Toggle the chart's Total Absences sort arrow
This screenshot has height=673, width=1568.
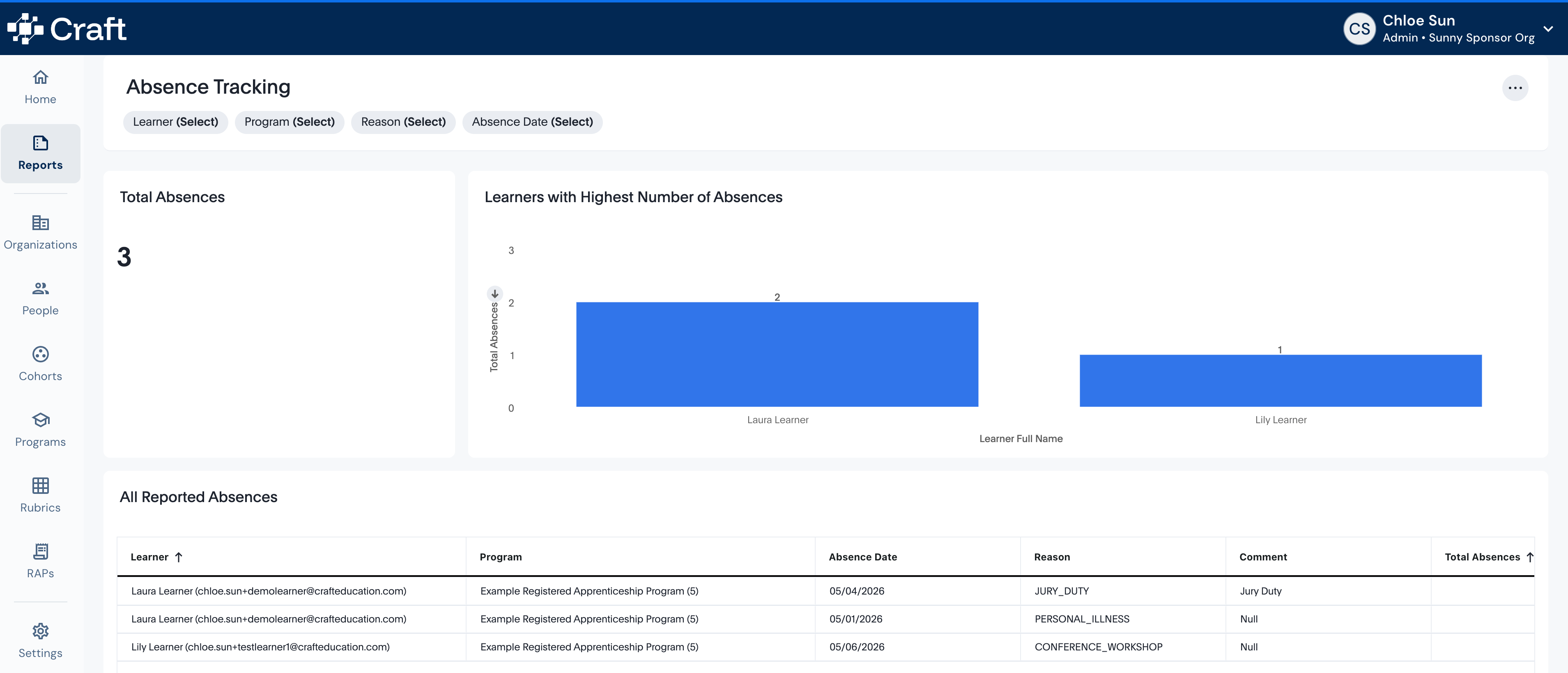(x=495, y=293)
